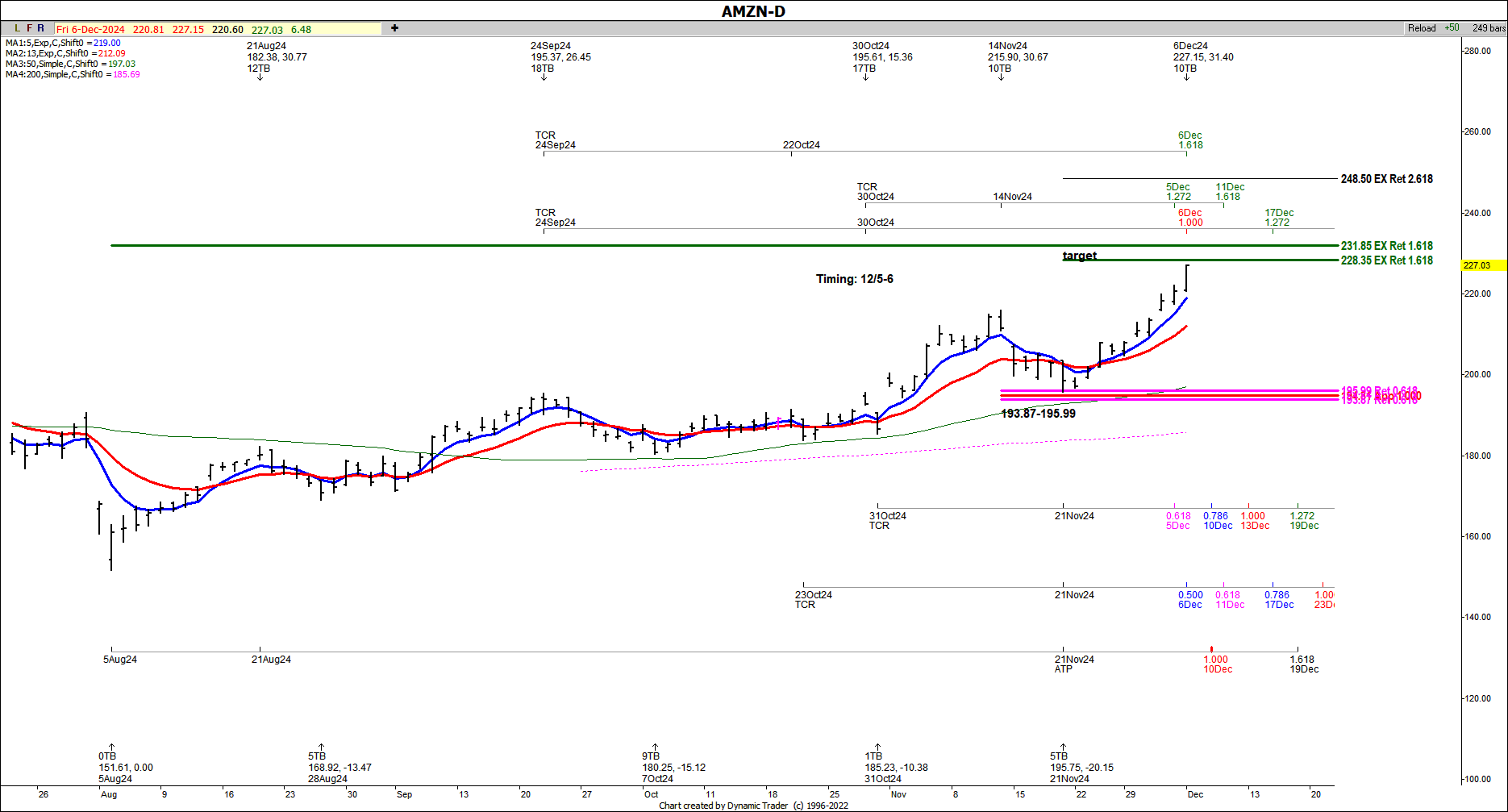1508x812 pixels.
Task: Click the 6Dec24 227.15 swing high label
Action: click(1203, 57)
